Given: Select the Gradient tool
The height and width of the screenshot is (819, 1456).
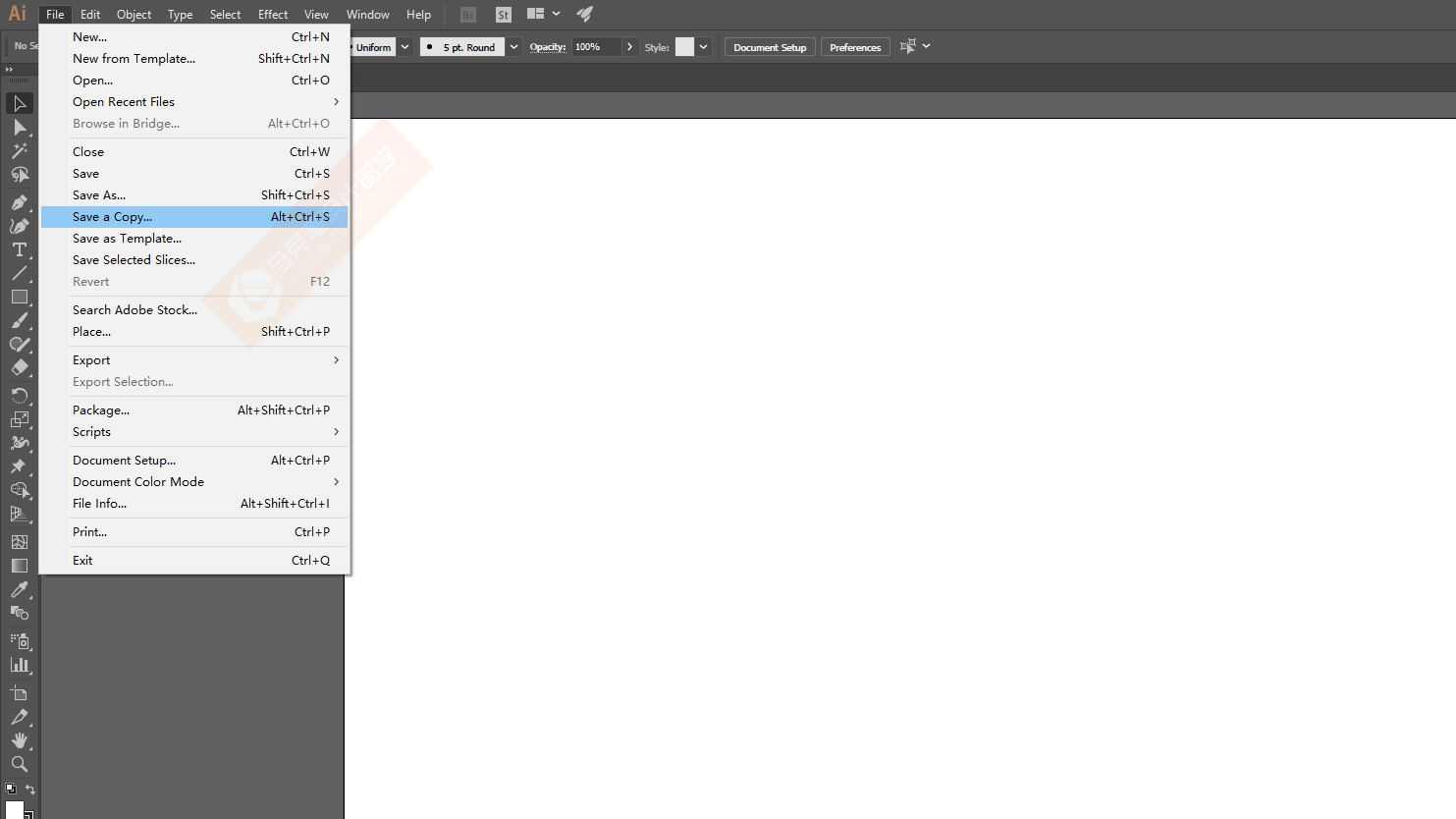Looking at the screenshot, I should pyautogui.click(x=20, y=565).
